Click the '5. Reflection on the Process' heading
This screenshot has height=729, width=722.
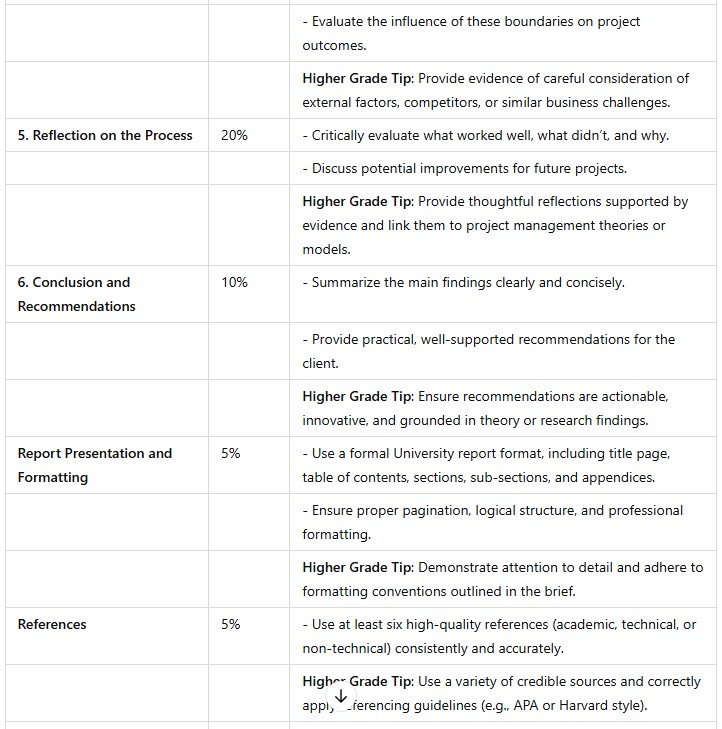[105, 135]
